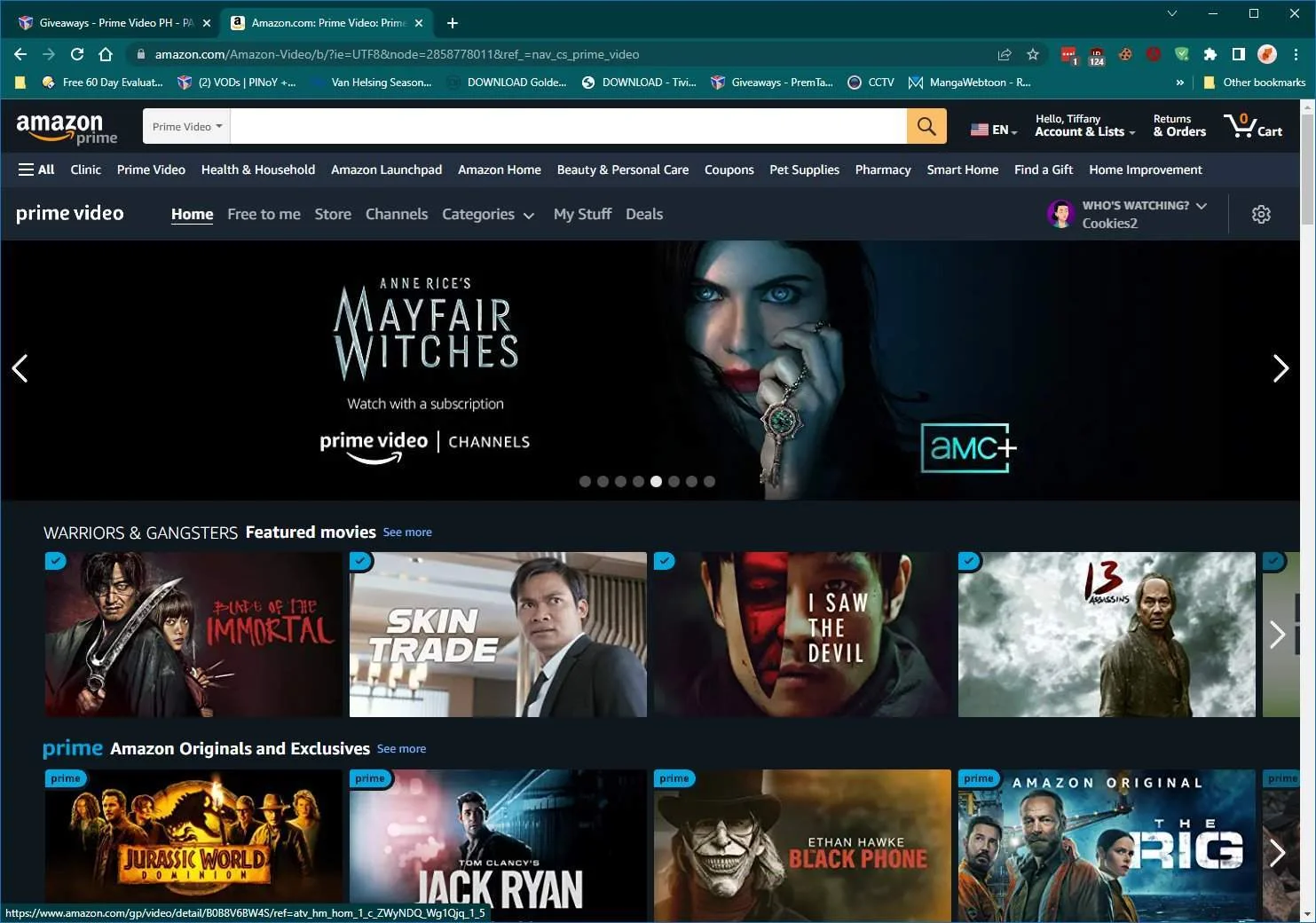
Task: Select the first carousel dot
Action: point(585,482)
